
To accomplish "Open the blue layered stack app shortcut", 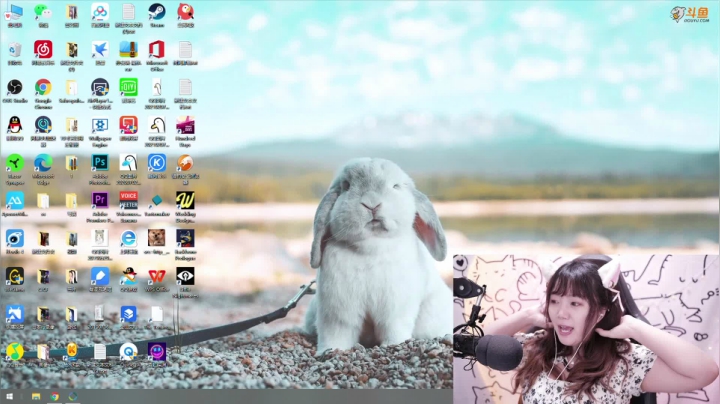I will [x=128, y=314].
